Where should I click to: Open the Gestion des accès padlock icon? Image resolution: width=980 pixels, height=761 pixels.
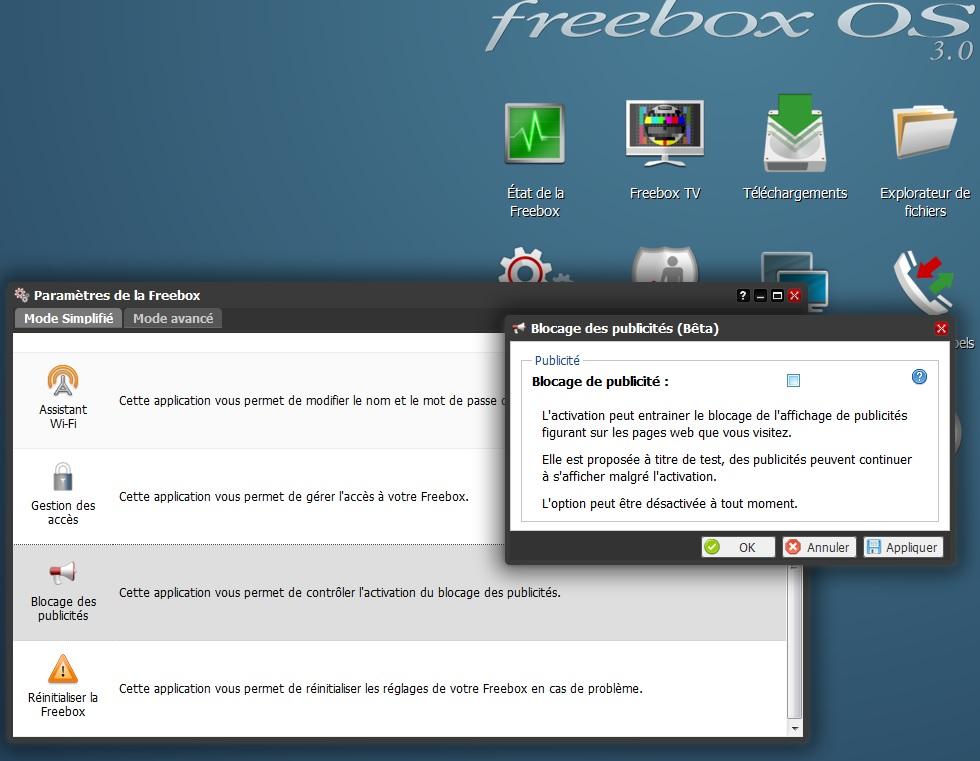(62, 477)
